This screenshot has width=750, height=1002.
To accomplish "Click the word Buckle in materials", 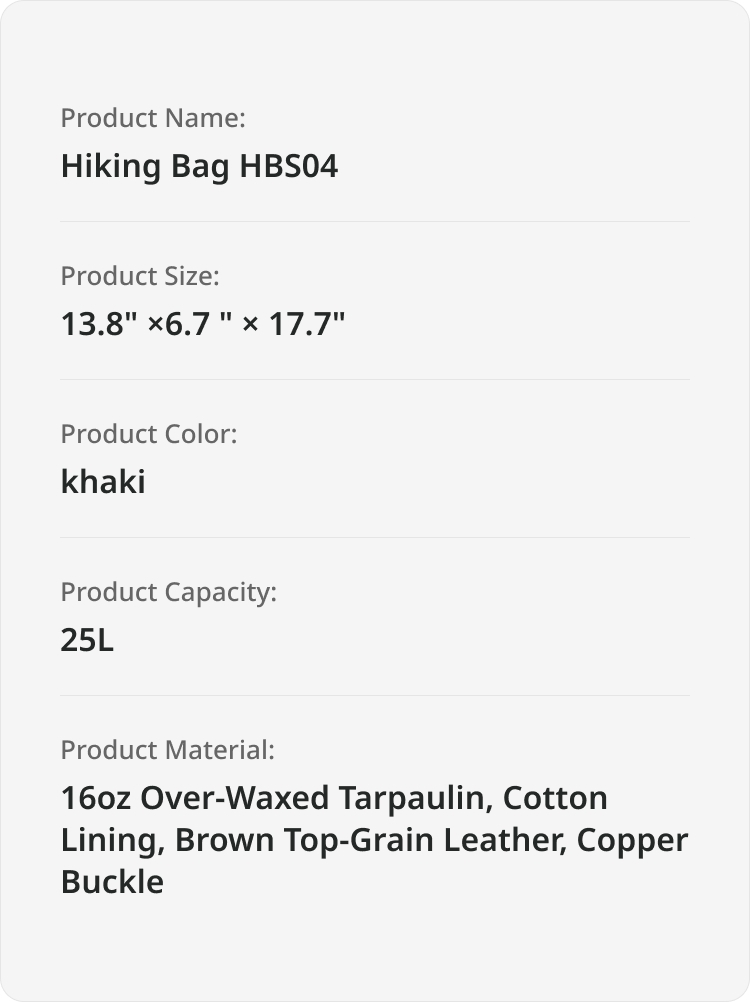I will point(112,882).
